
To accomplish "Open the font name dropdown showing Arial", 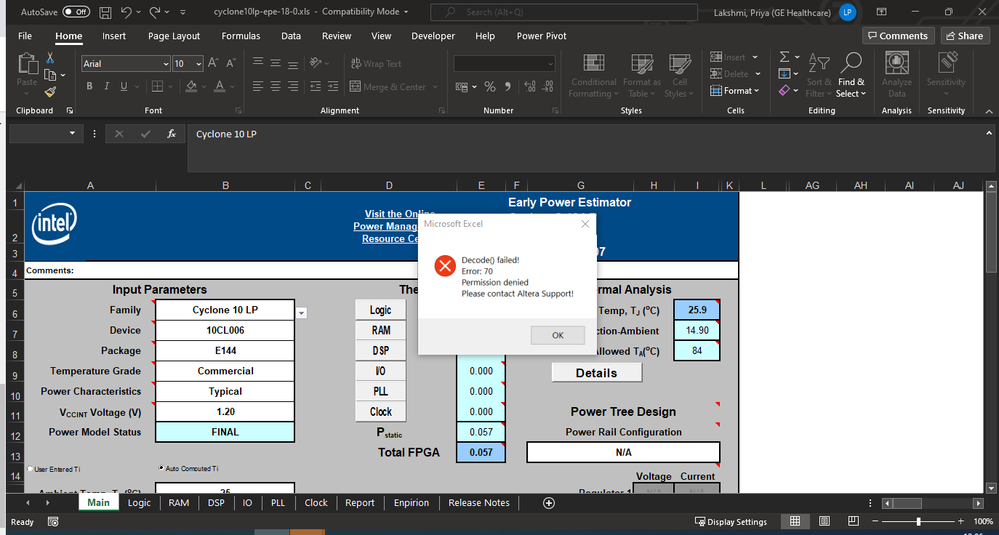I will pos(165,64).
